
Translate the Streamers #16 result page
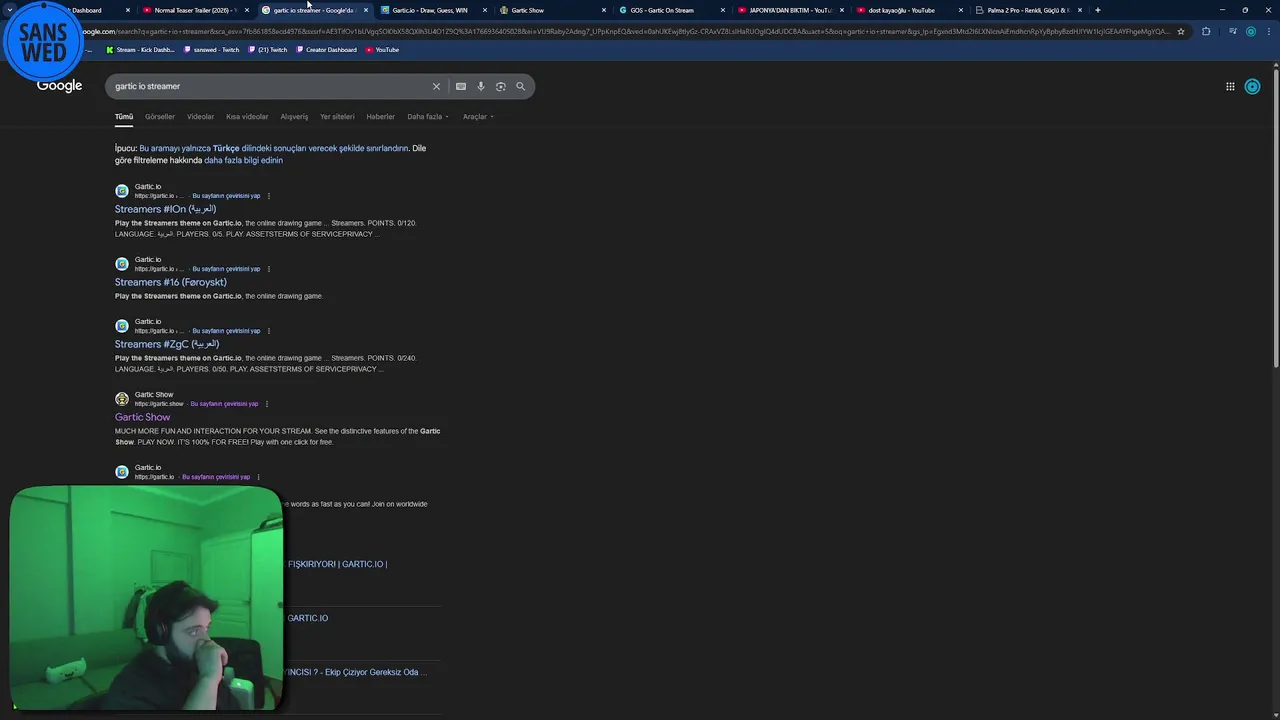pyautogui.click(x=226, y=269)
